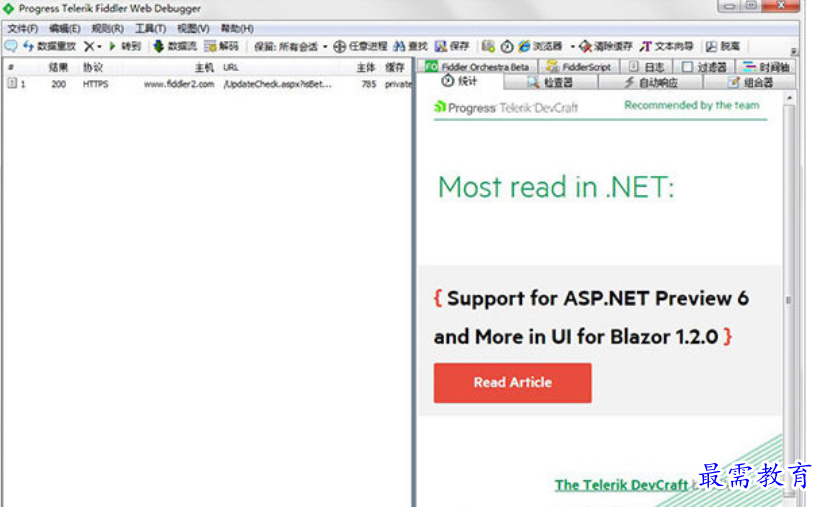Image resolution: width=820 pixels, height=507 pixels.
Task: Open The Telerik DevCraft link
Action: point(621,485)
